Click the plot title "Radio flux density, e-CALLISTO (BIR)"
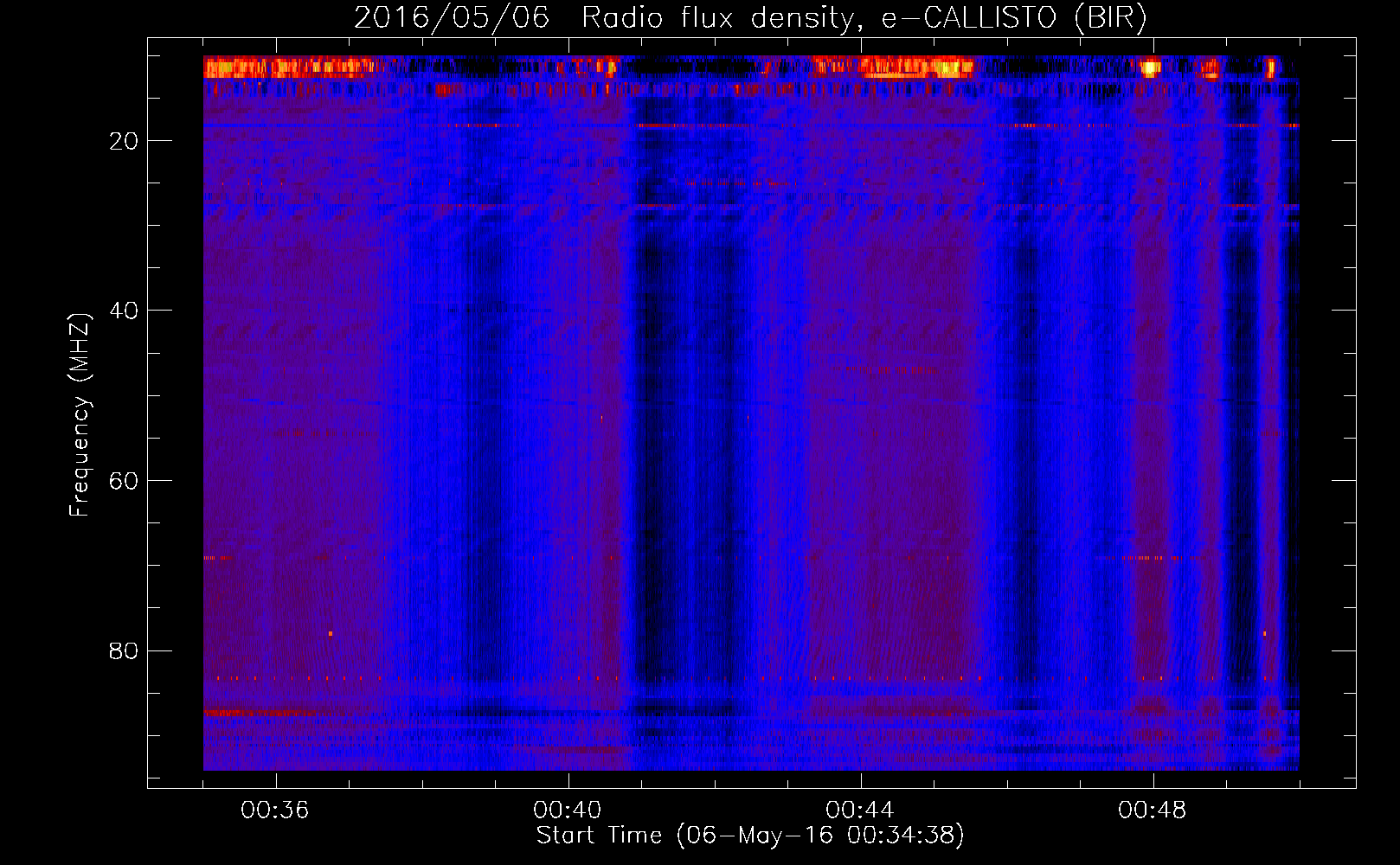Image resolution: width=1400 pixels, height=865 pixels. pos(864,18)
